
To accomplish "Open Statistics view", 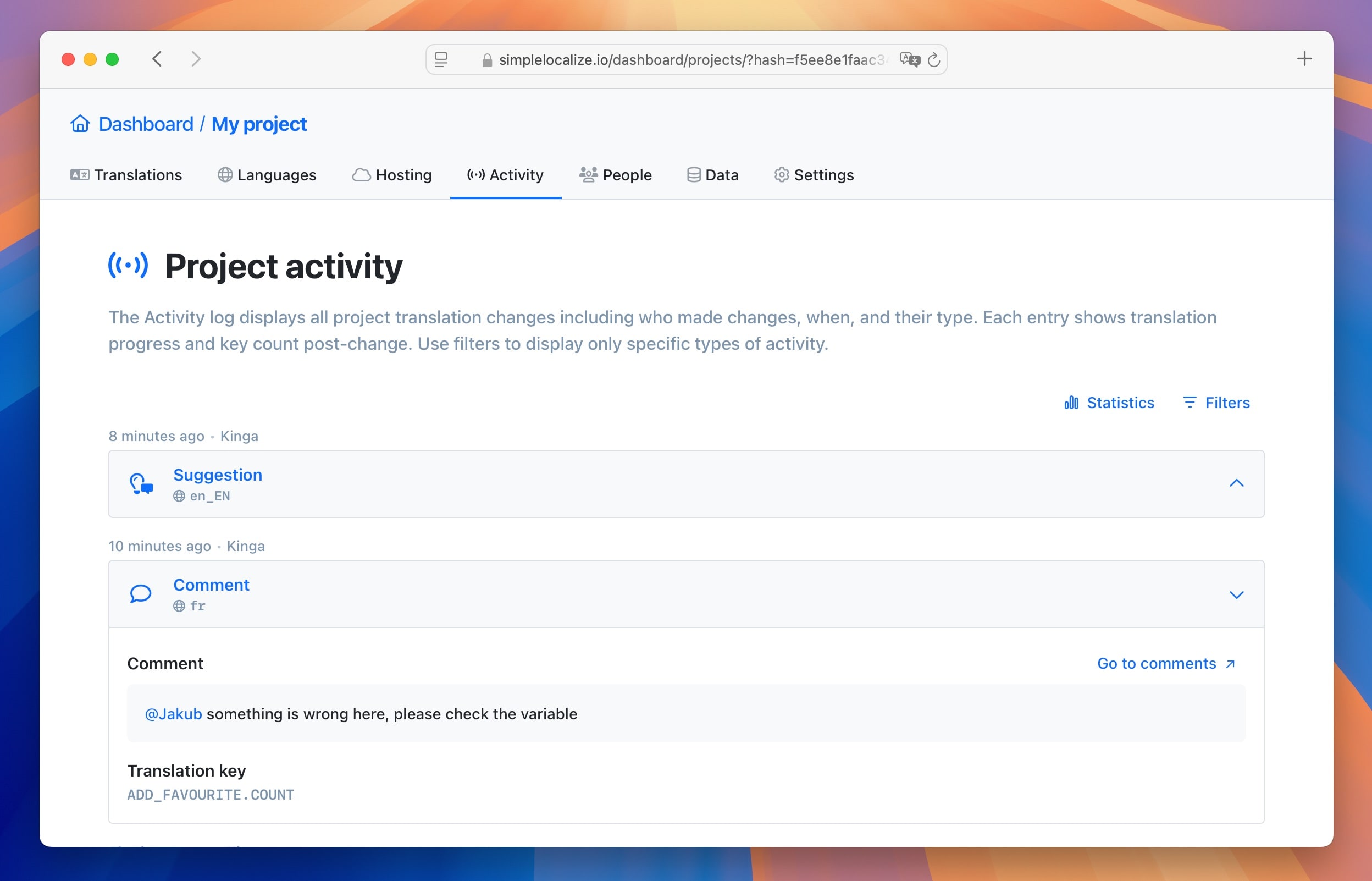I will click(x=1109, y=403).
